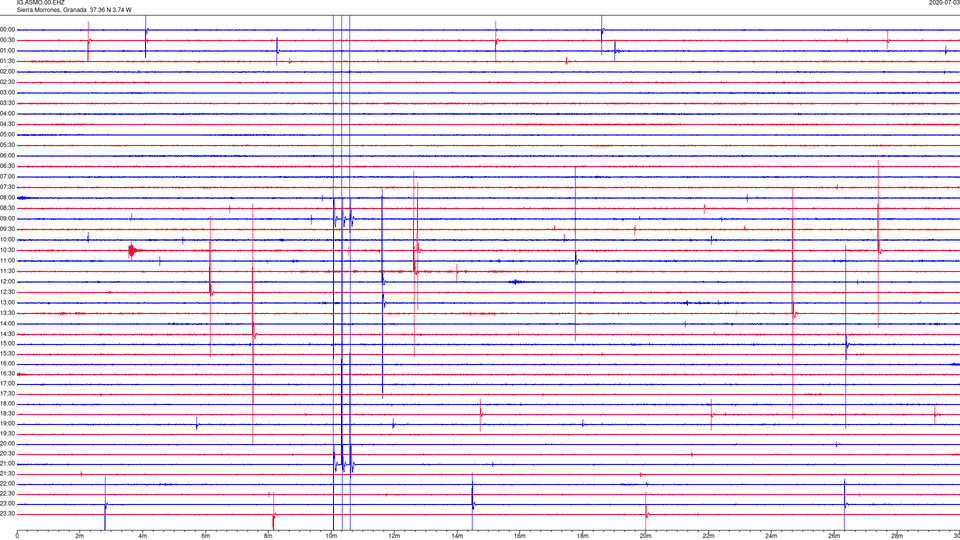Select the 00:30 time label
This screenshot has width=960, height=540.
coord(7,40)
